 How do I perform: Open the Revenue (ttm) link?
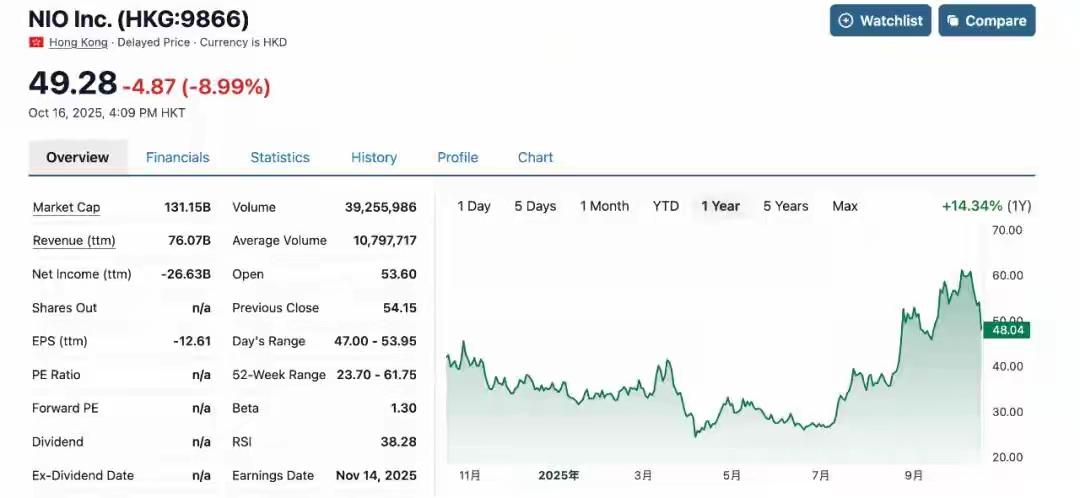click(x=73, y=241)
